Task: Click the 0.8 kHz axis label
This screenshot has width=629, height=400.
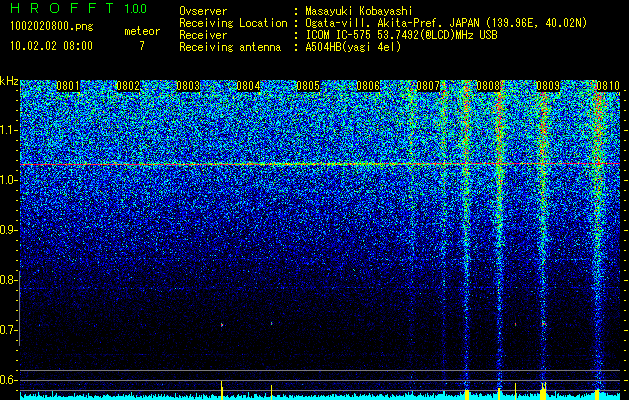Action: 7,280
